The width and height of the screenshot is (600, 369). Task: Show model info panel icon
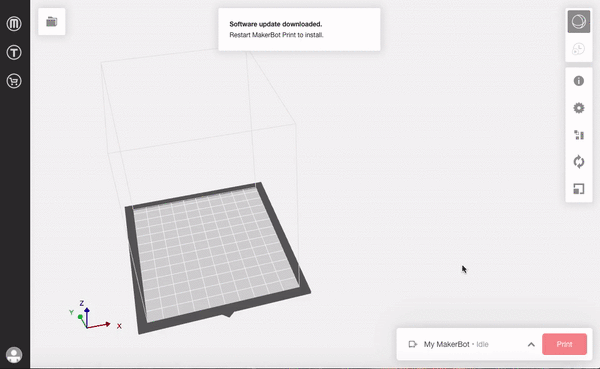point(579,81)
